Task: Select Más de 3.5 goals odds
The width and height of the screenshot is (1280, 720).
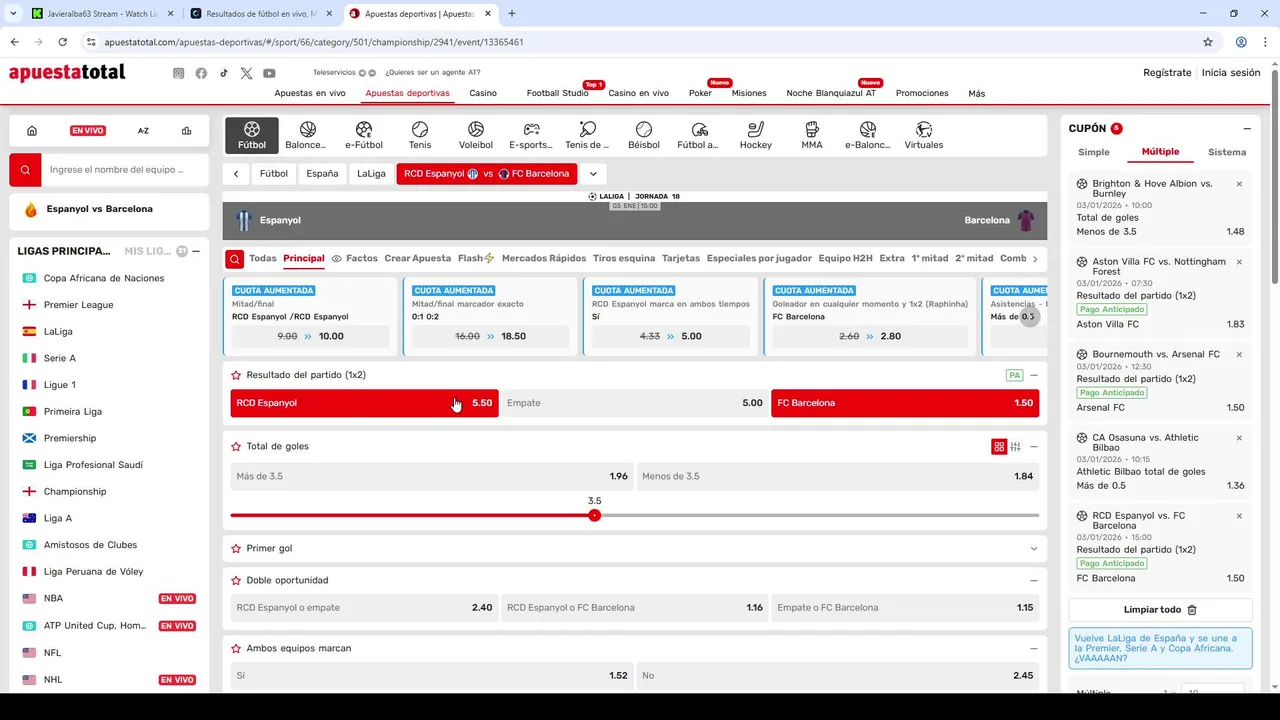Action: click(432, 477)
